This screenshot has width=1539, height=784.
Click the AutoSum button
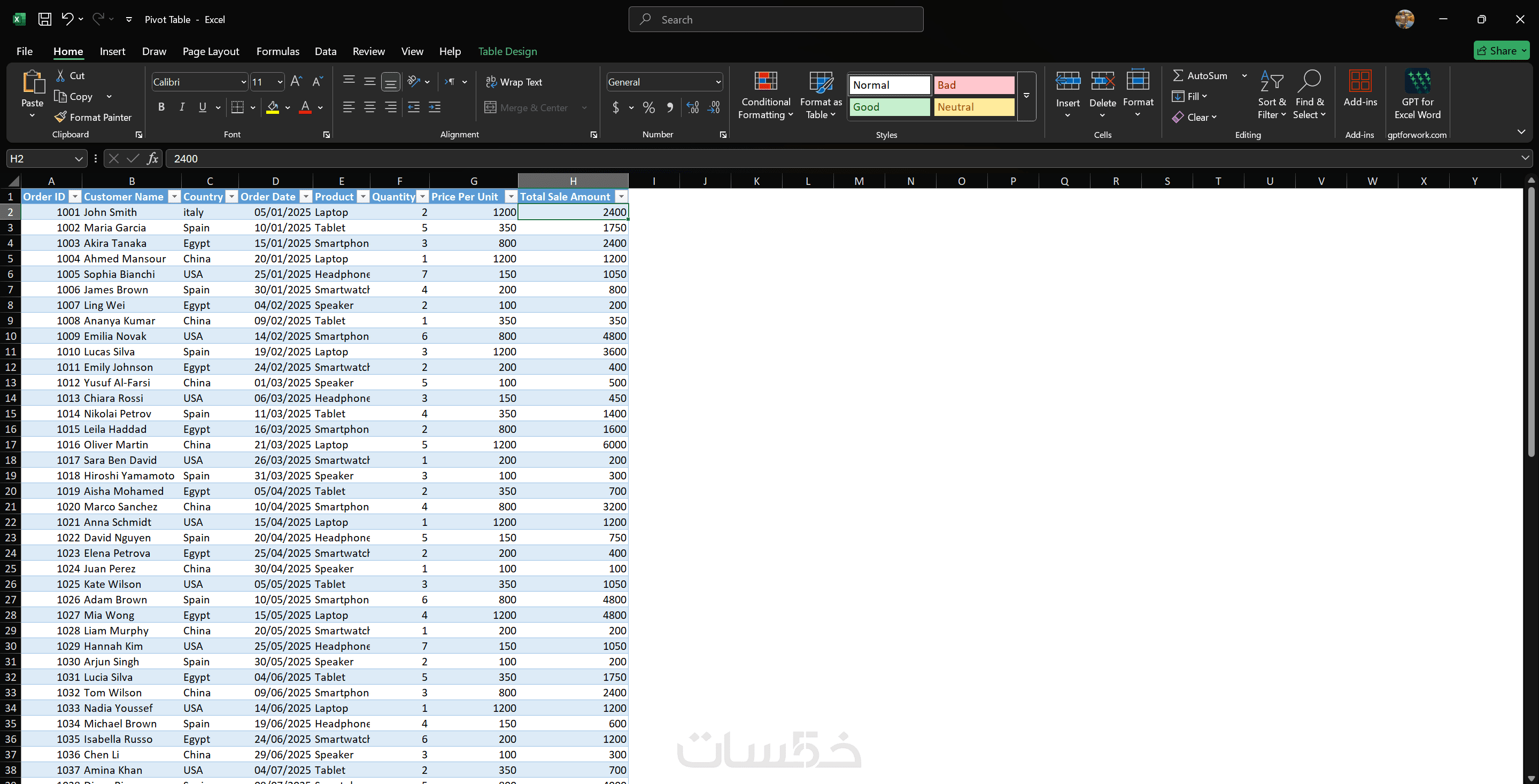pyautogui.click(x=1200, y=75)
